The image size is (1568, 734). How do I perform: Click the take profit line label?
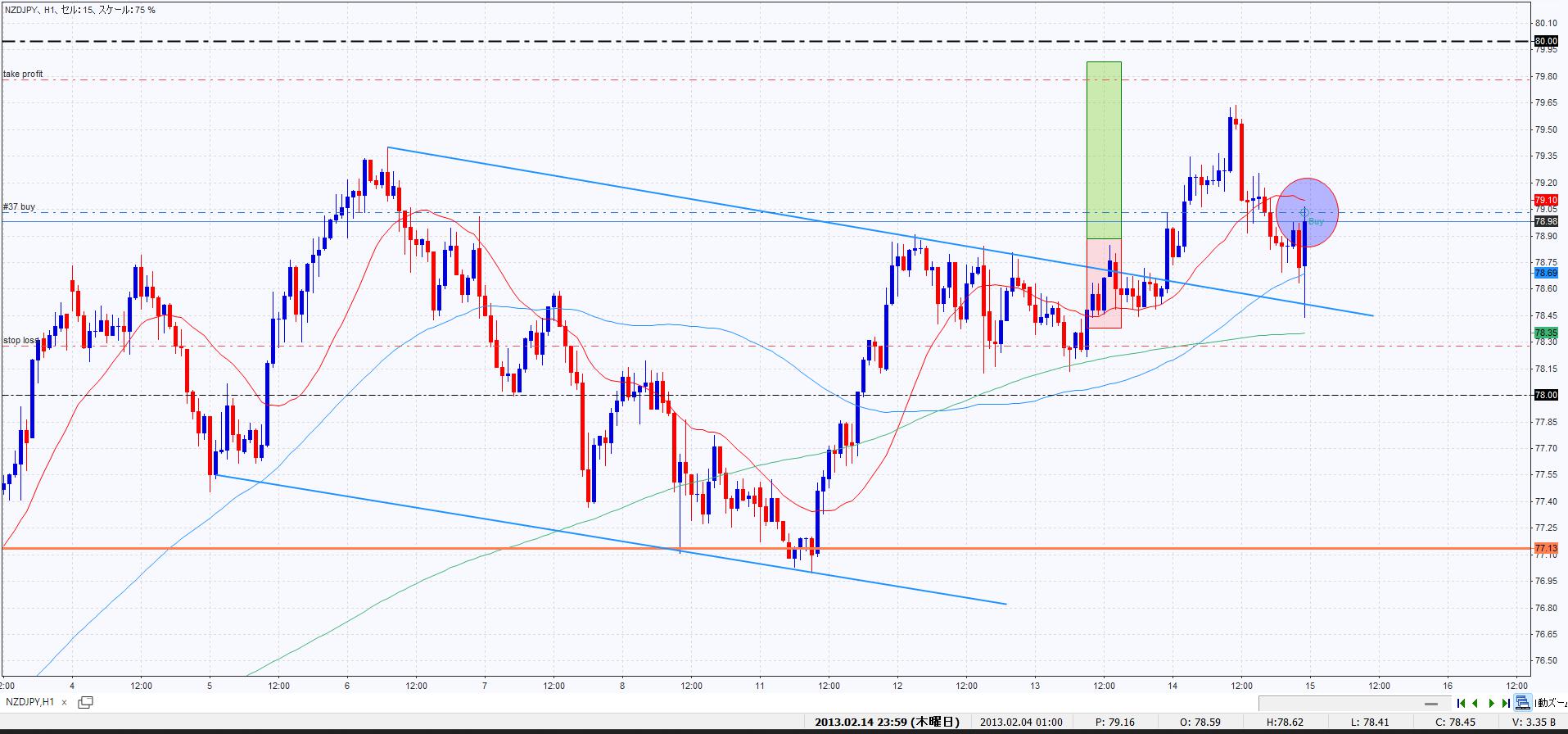point(23,75)
